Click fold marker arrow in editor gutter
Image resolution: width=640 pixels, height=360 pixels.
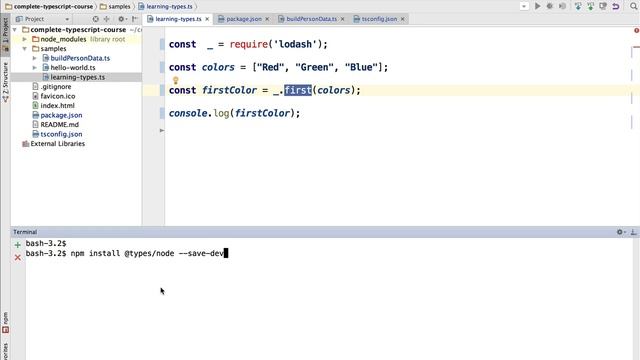(162, 131)
